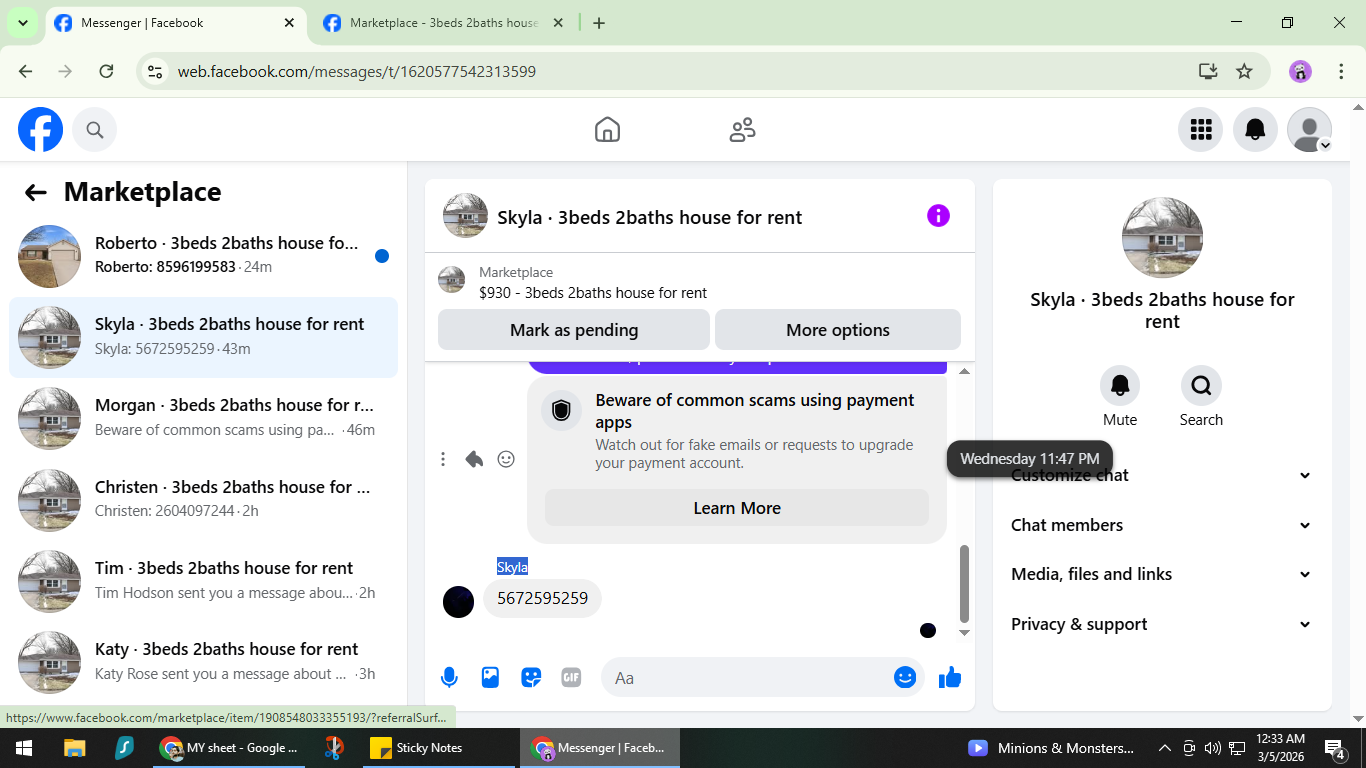
Task: Click the message bubble 5672595259
Action: (543, 599)
